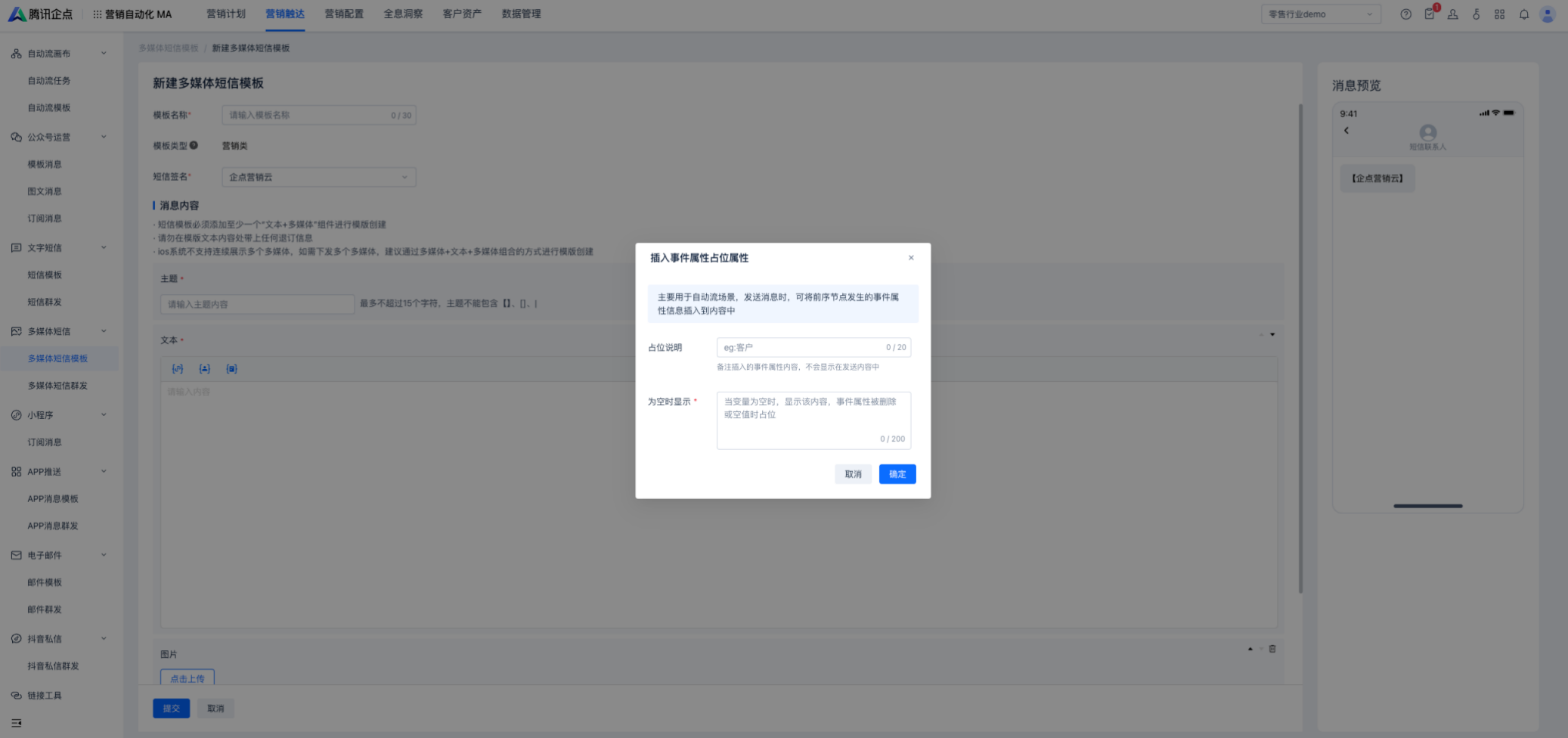1568x738 pixels.
Task: Click the 占位说明 input field
Action: [813, 347]
